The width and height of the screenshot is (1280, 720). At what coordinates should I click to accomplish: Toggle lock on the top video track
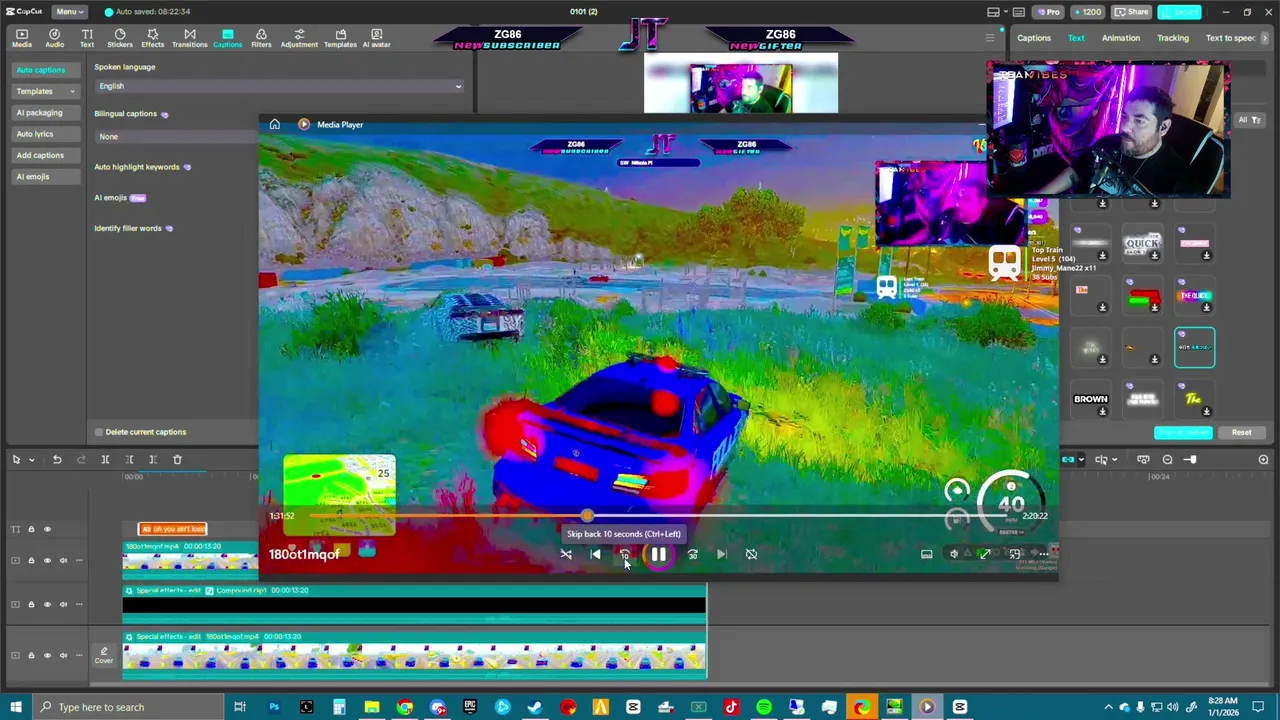click(x=31, y=561)
